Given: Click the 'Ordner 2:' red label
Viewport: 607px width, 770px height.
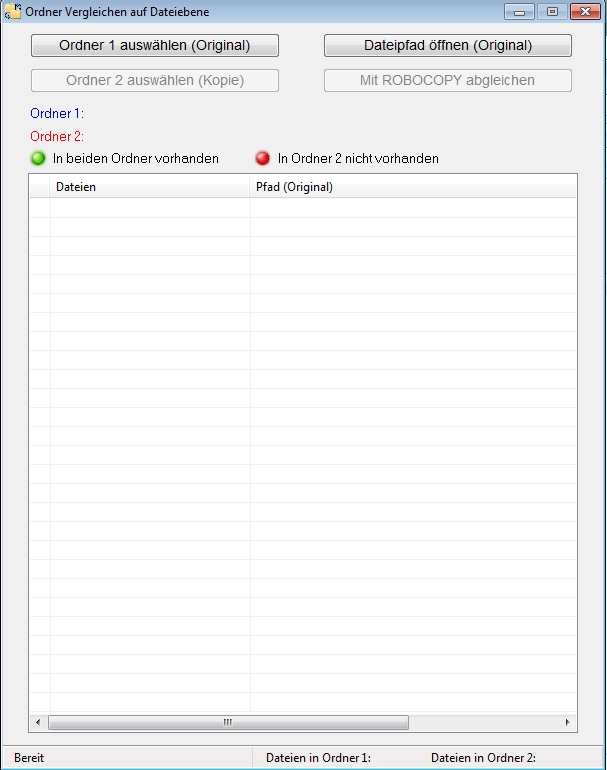Looking at the screenshot, I should 57,136.
